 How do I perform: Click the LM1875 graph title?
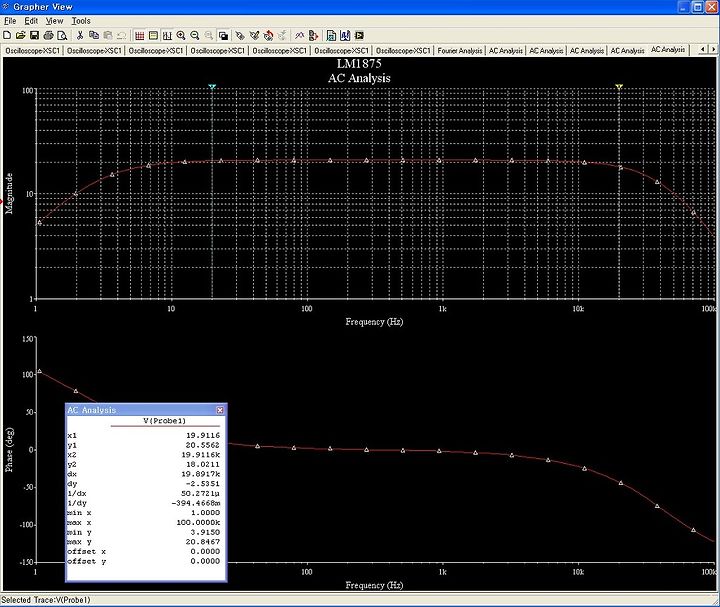(359, 64)
